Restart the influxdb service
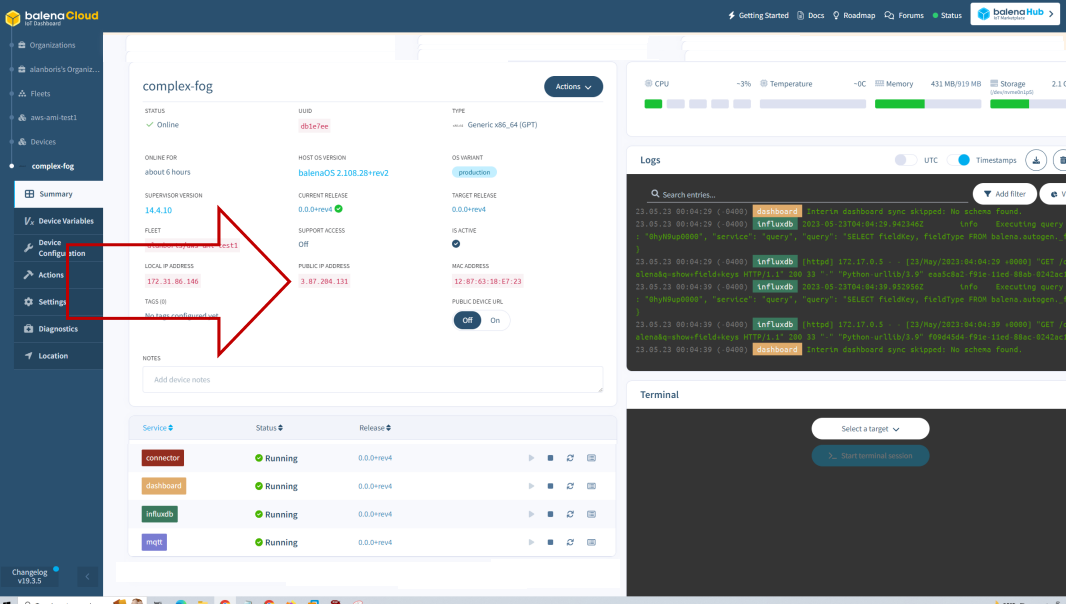 pos(570,514)
